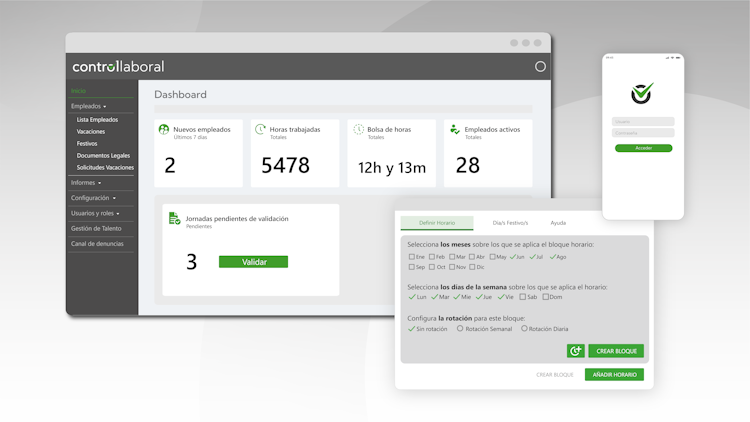750x422 pixels.
Task: Click the 12h y 13m value
Action: 392,167
